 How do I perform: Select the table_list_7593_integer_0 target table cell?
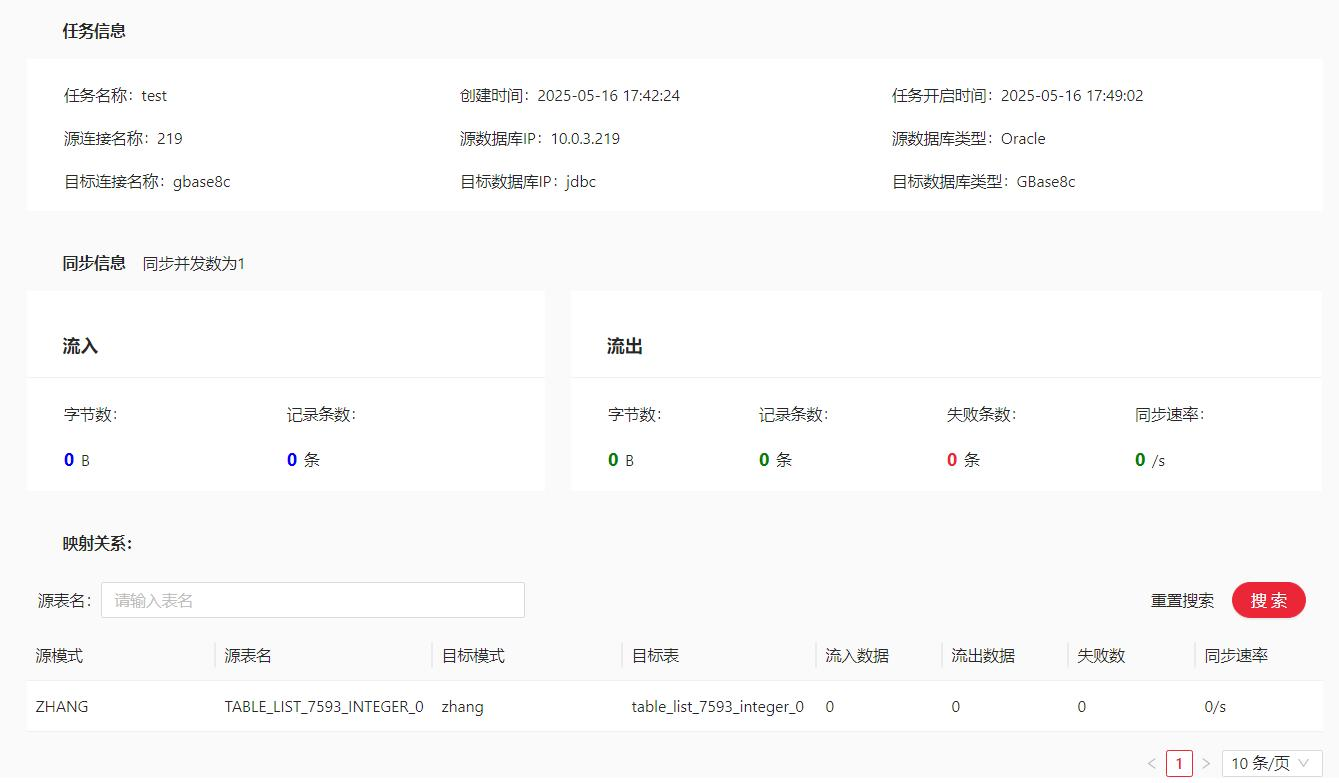tap(717, 706)
